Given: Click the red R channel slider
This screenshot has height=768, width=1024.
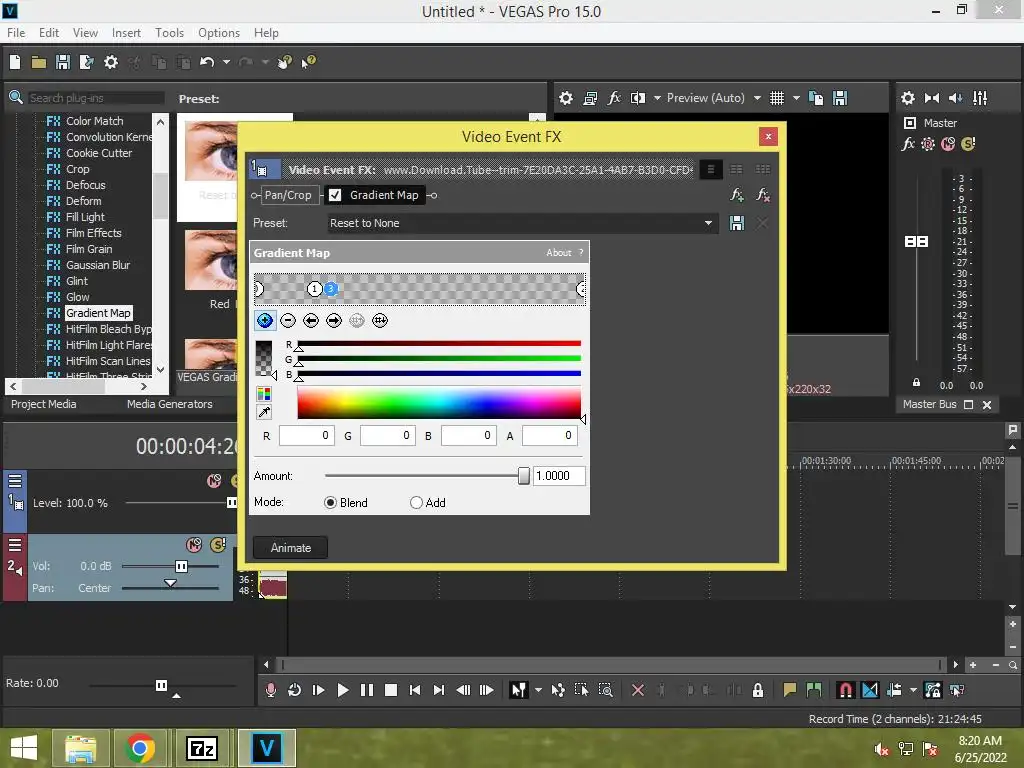Looking at the screenshot, I should pos(439,344).
